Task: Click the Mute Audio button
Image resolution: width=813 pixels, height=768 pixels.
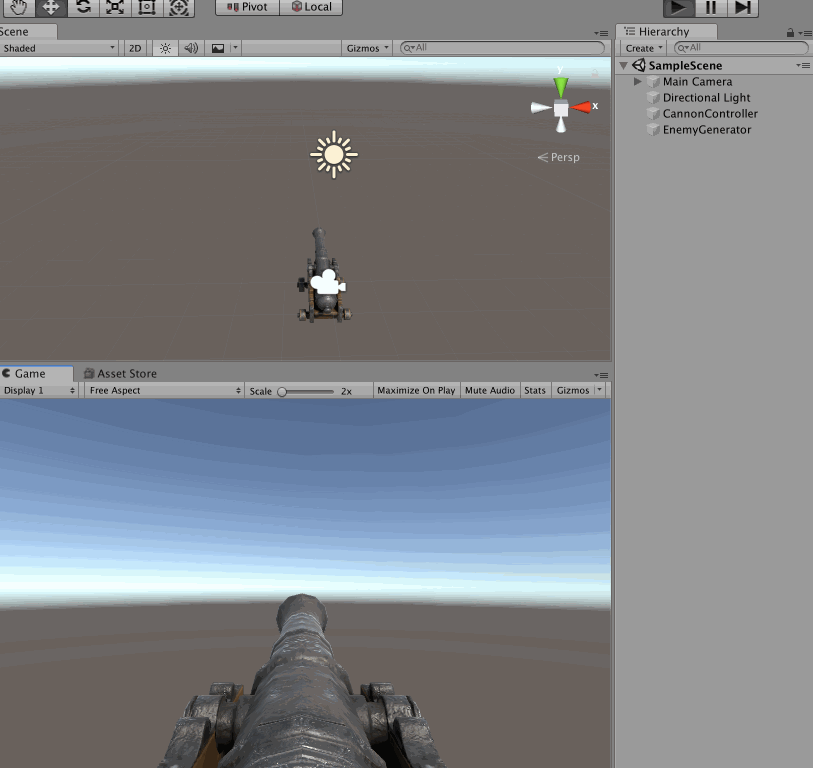Action: point(490,391)
